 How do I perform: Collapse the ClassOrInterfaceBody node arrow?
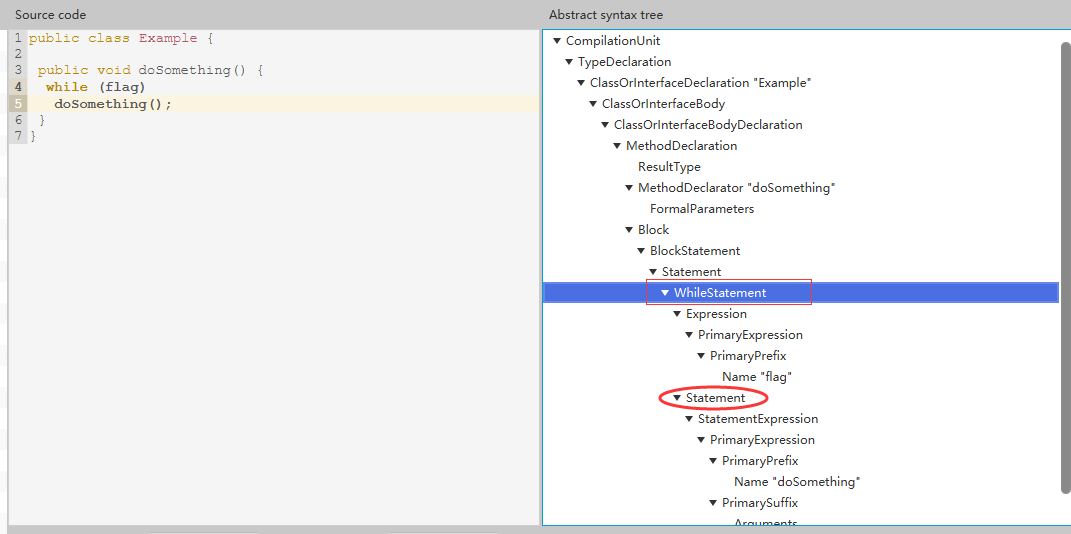(592, 104)
